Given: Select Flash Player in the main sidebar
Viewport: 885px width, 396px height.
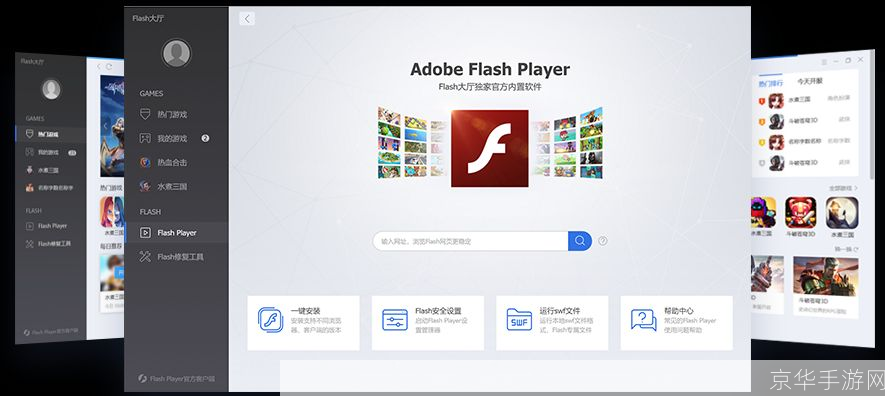Looking at the screenshot, I should [176, 232].
